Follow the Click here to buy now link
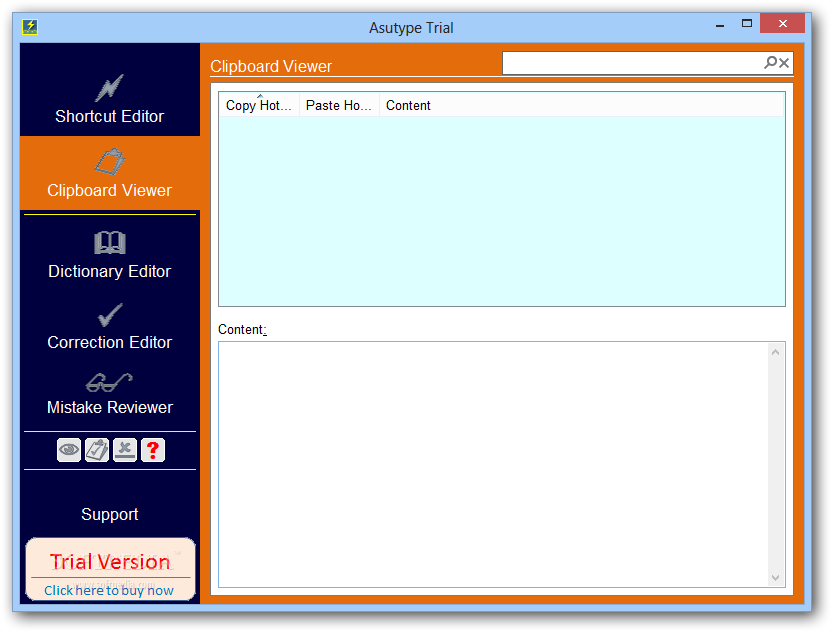832x632 pixels. (109, 590)
